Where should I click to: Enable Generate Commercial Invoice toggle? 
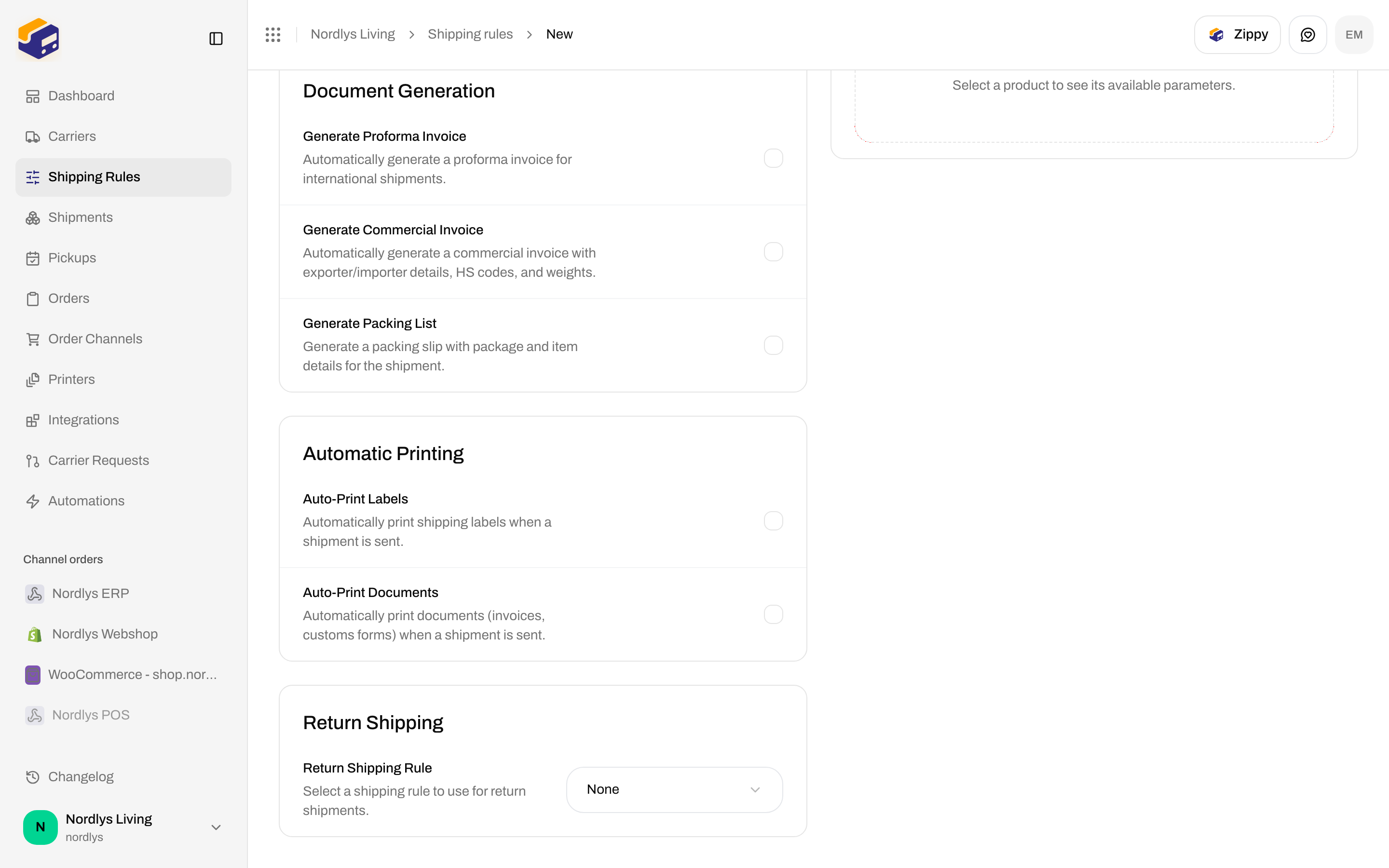(x=773, y=251)
